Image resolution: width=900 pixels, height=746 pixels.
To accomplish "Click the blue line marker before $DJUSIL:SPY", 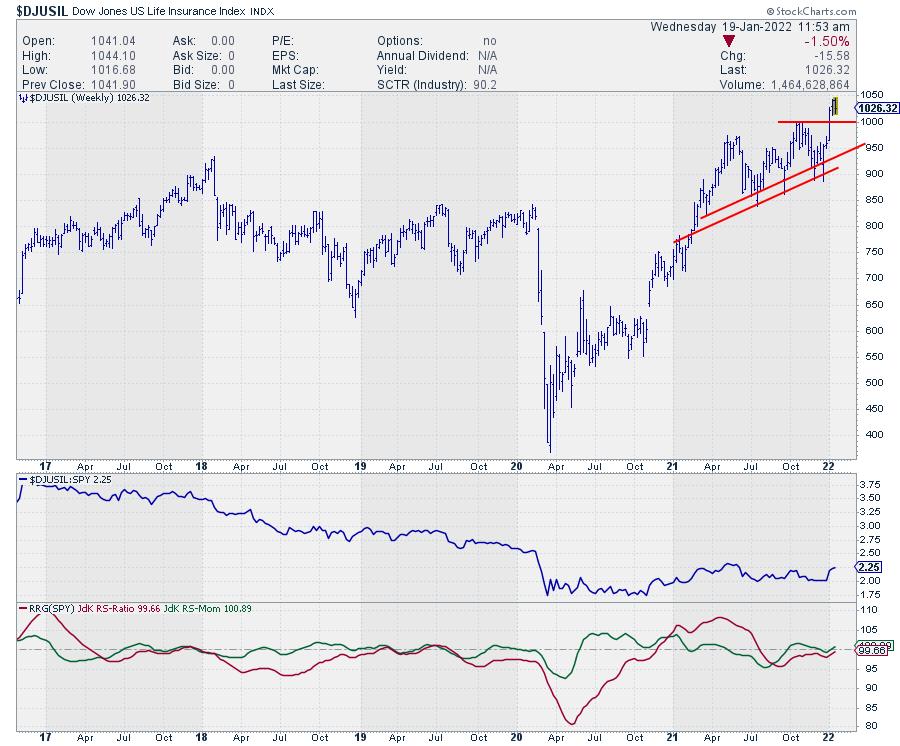I will [x=23, y=481].
